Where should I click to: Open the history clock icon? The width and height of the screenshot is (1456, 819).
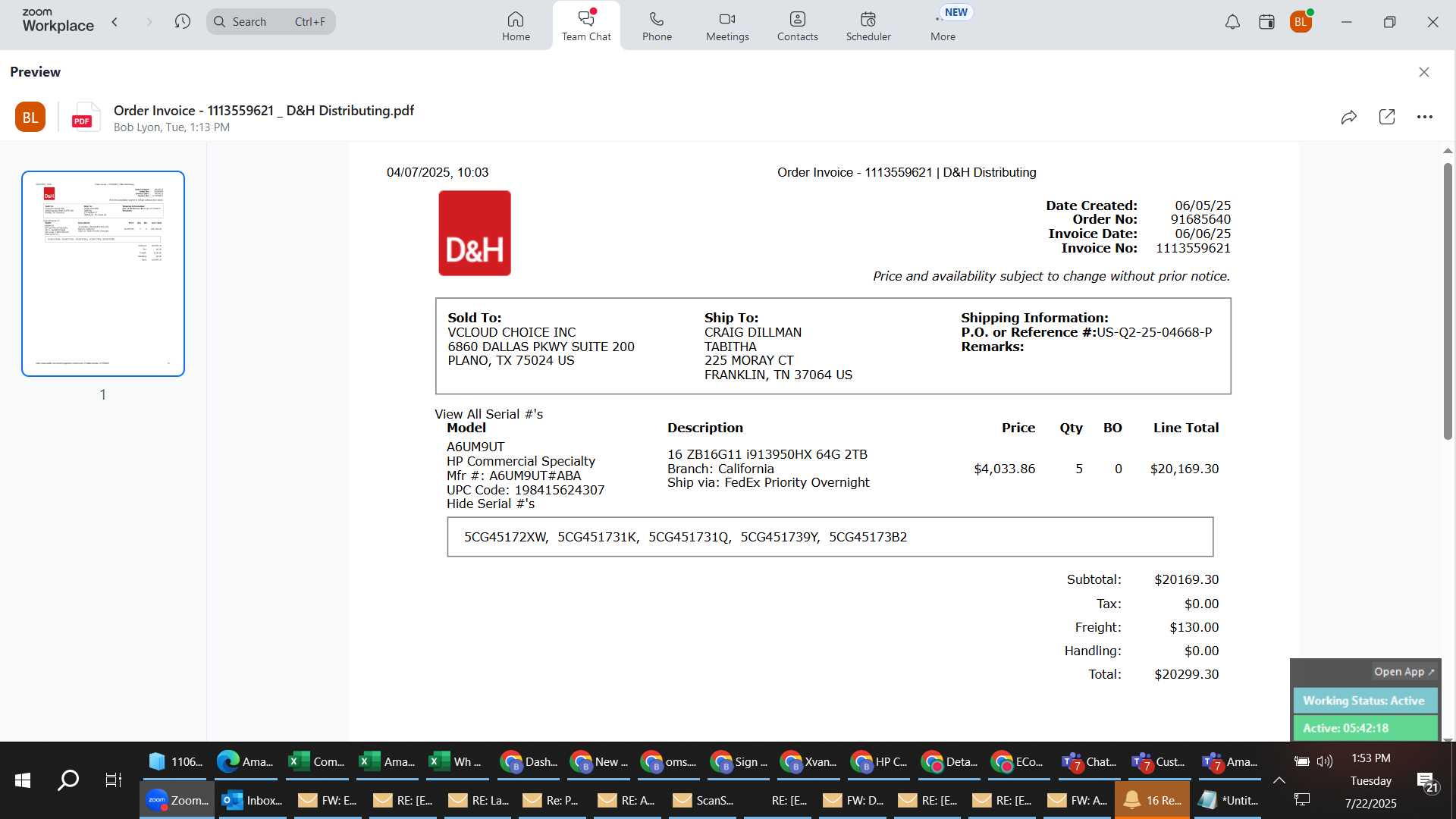point(182,22)
